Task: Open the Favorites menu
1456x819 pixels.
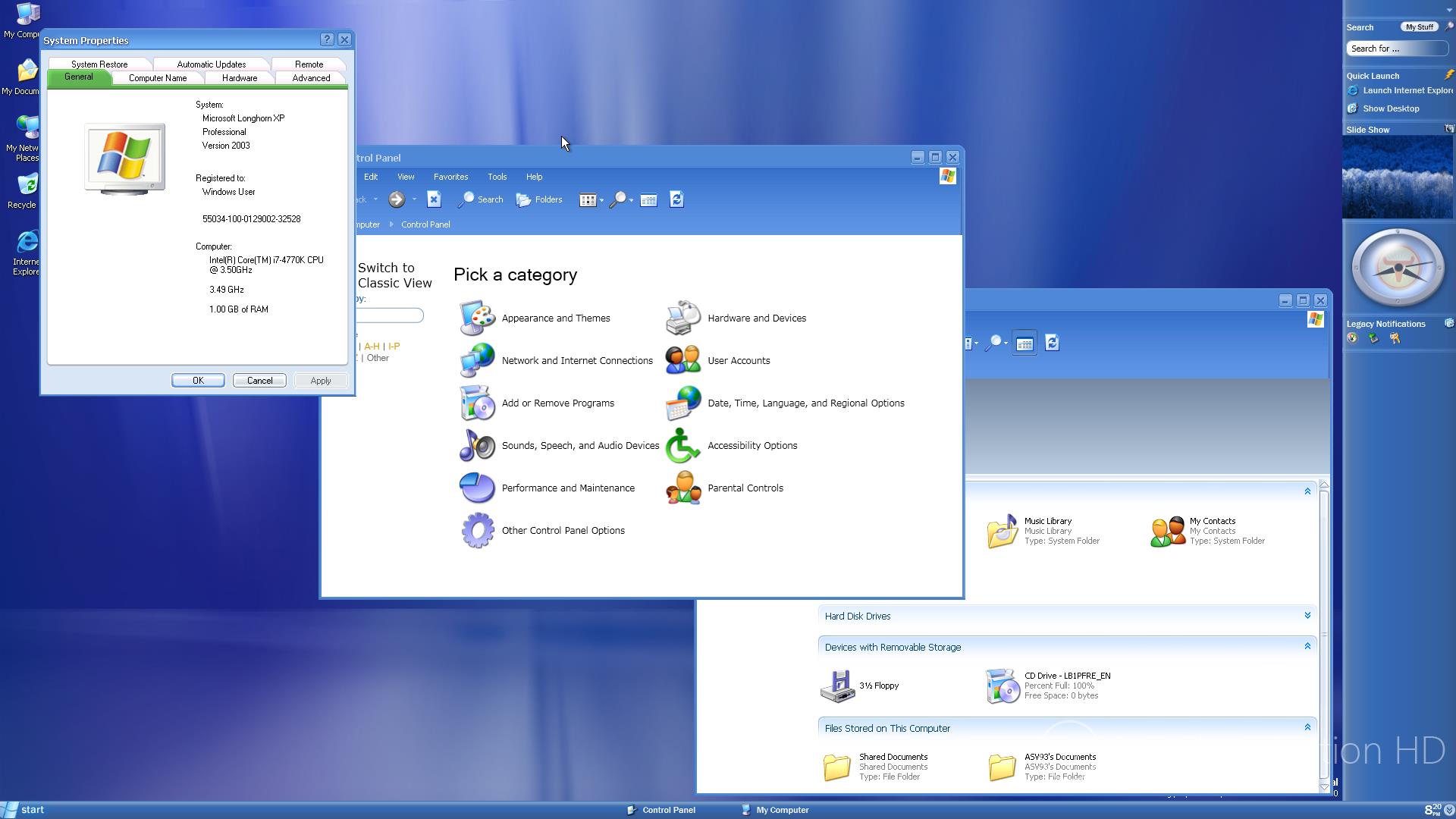Action: click(450, 177)
